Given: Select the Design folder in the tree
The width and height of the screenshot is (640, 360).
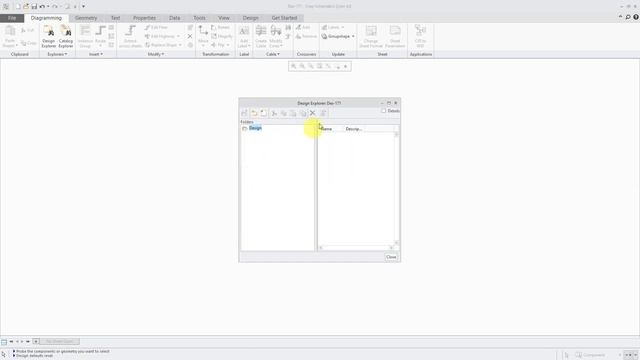Looking at the screenshot, I should coord(255,128).
